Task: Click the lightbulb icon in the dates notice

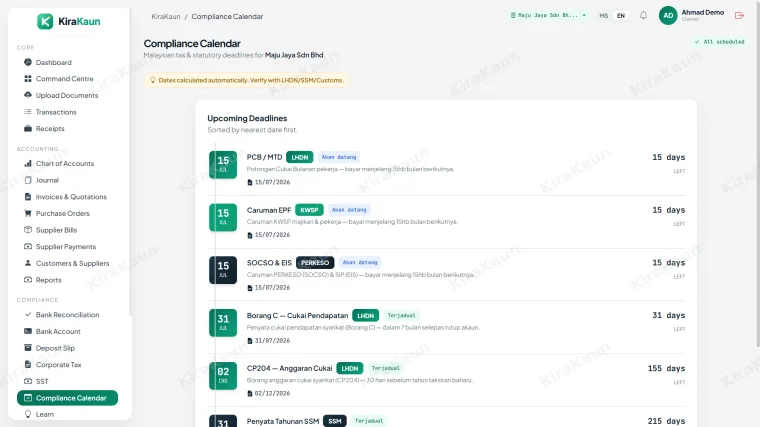Action: 153,80
